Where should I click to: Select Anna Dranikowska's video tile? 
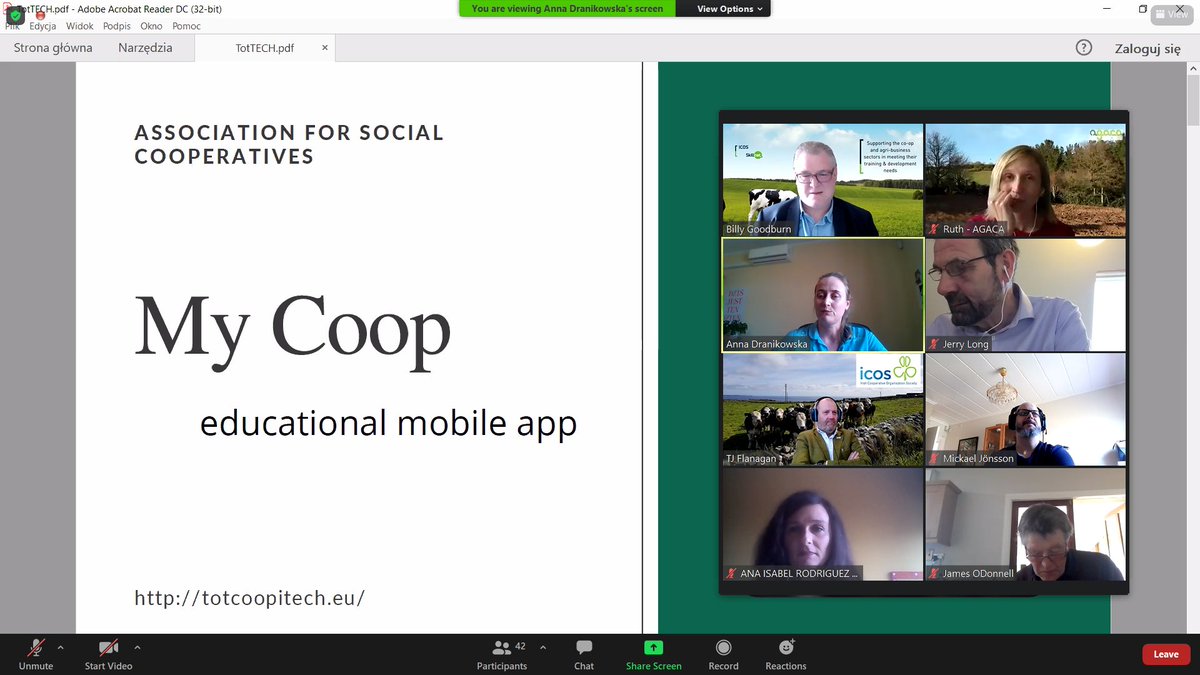click(x=822, y=295)
